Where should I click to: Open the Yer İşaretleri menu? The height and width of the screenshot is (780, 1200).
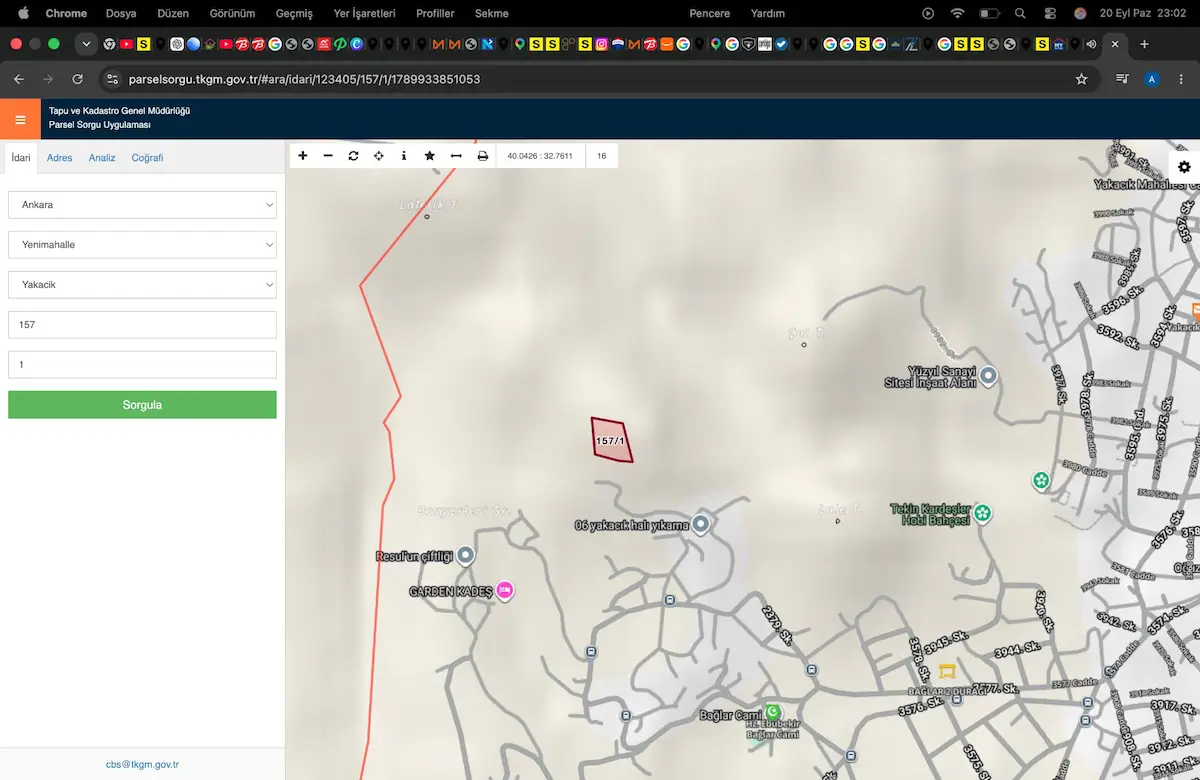(x=365, y=14)
